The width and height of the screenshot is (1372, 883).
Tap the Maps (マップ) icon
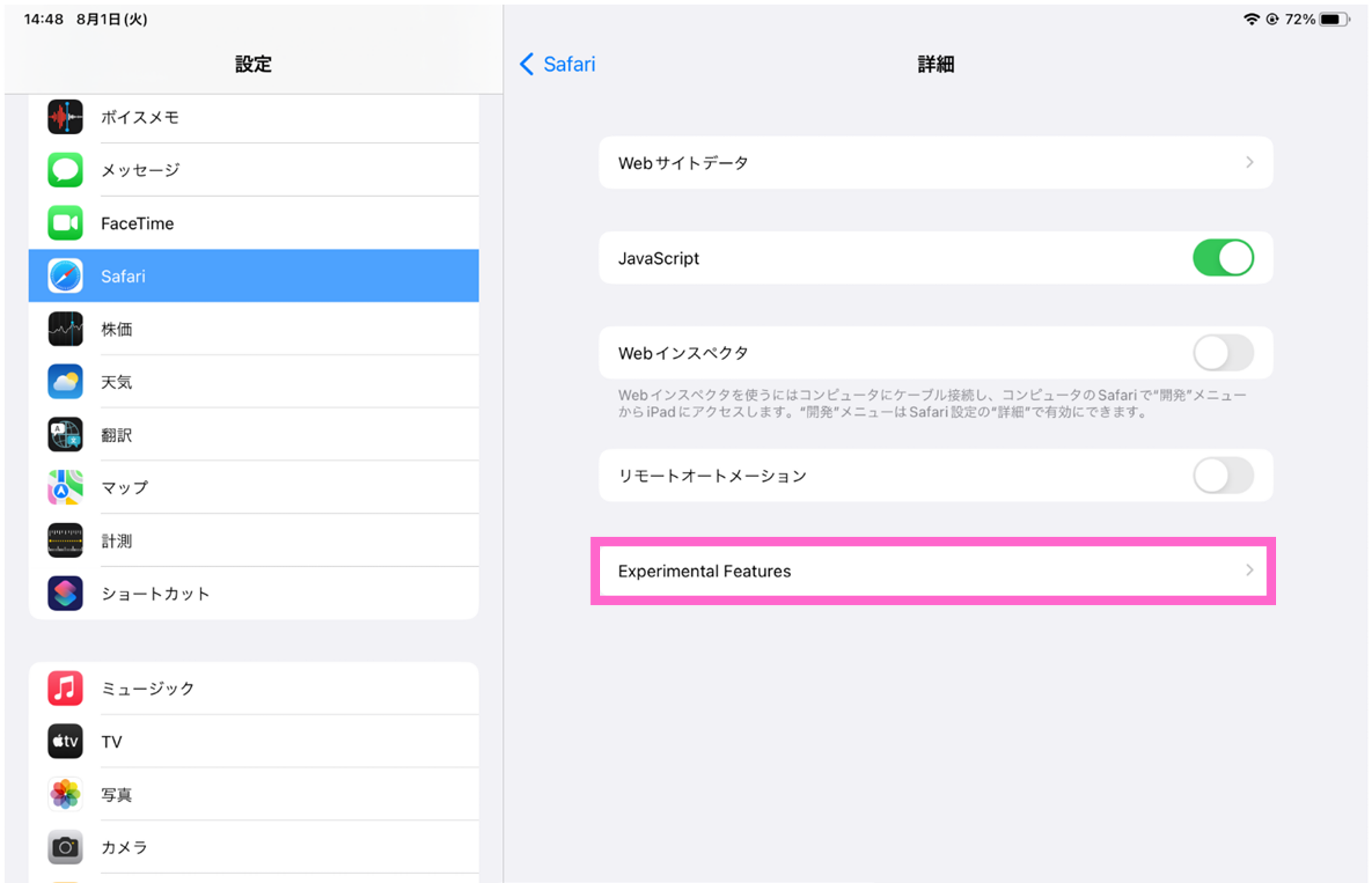coord(65,487)
